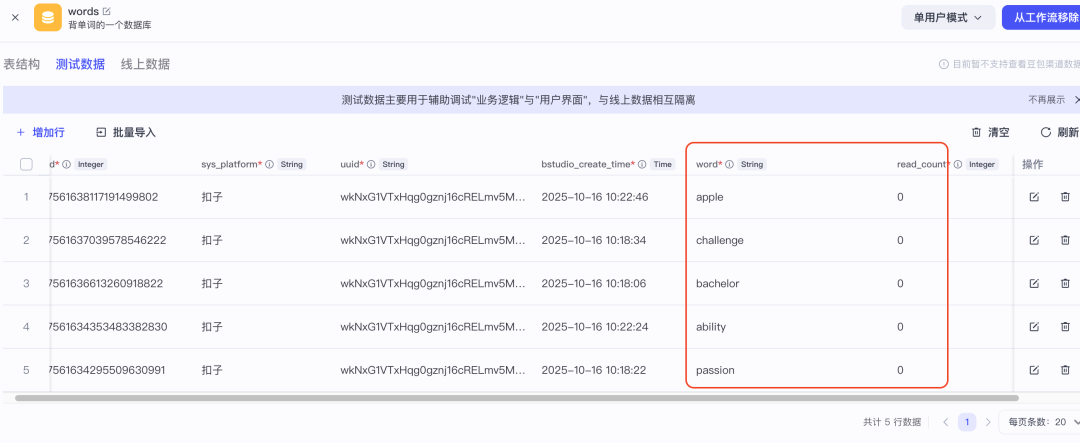Click the word cell 'apple'
Viewport: 1080px width, 443px height.
point(709,197)
